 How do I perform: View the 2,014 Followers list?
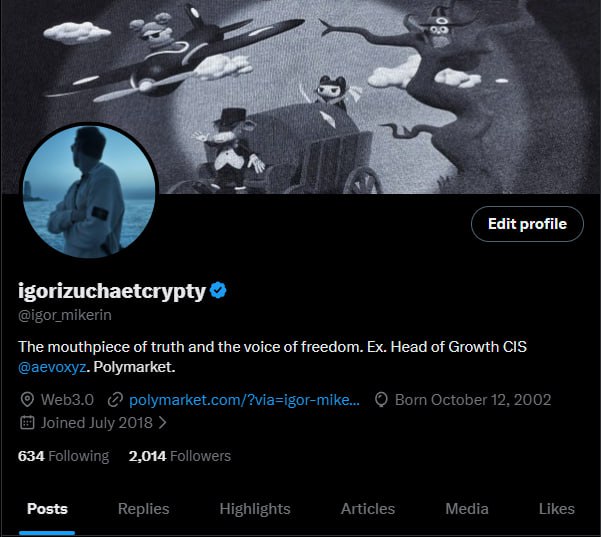[180, 456]
